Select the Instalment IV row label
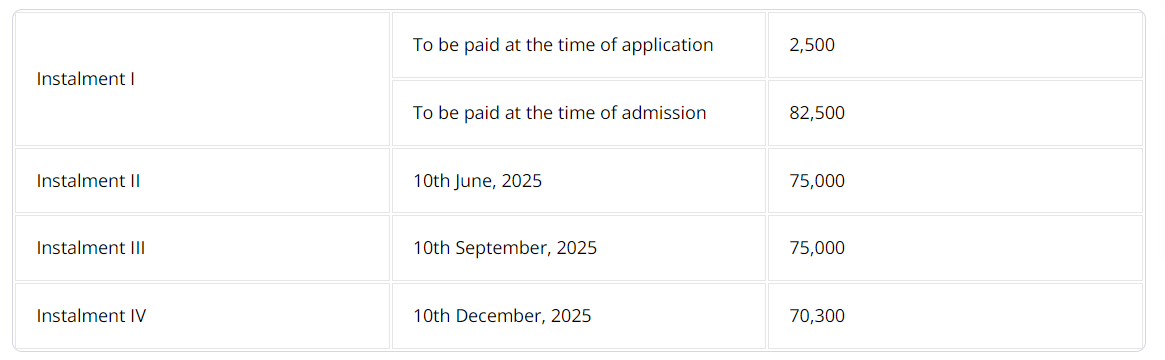Viewport: 1165px width, 360px height. pos(202,315)
